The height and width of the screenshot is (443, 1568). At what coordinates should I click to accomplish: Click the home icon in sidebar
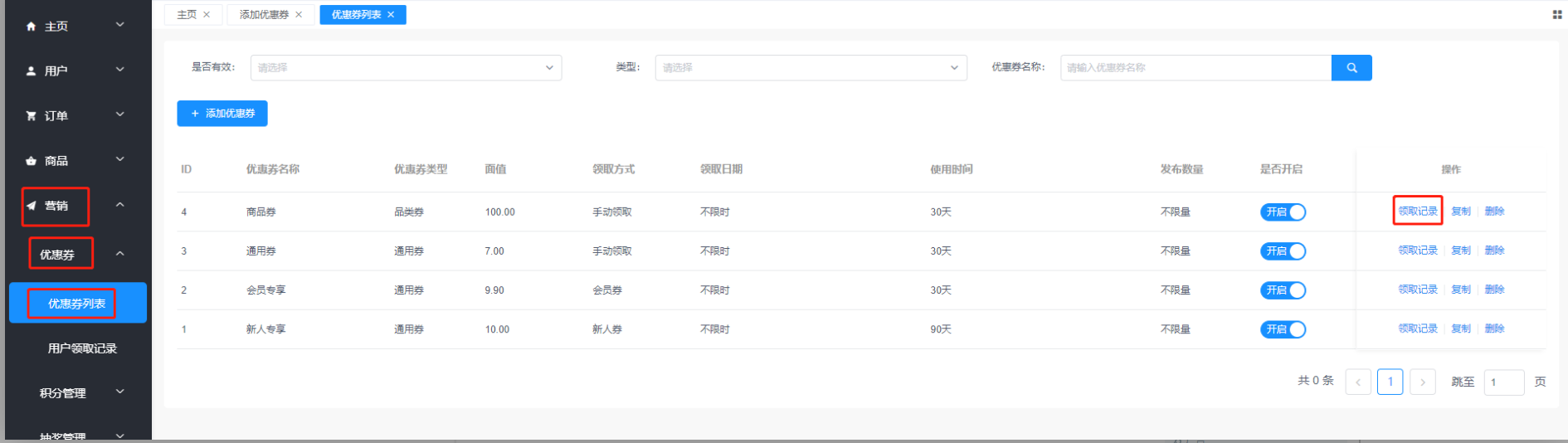point(32,27)
